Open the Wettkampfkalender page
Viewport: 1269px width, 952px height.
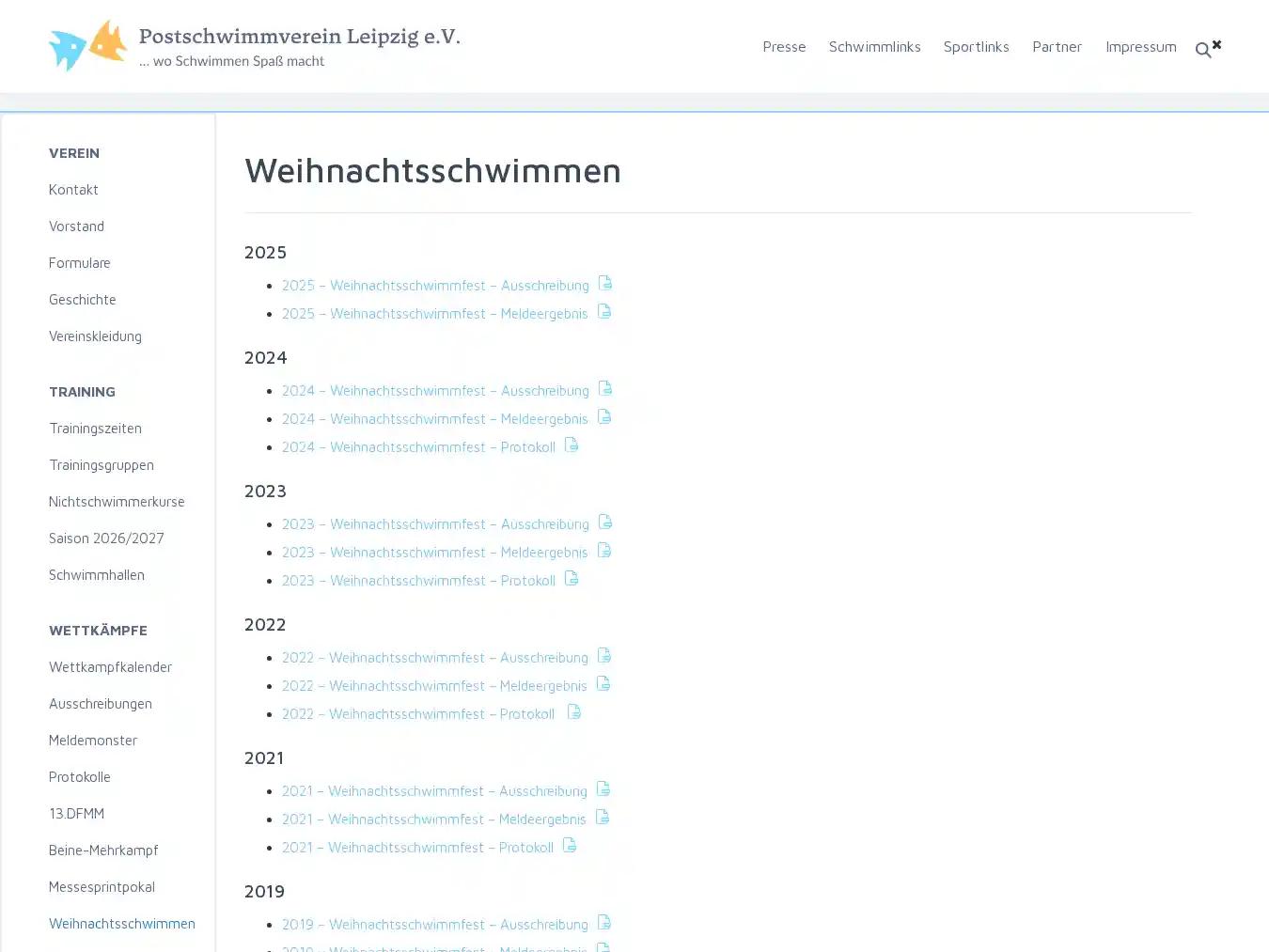110,666
